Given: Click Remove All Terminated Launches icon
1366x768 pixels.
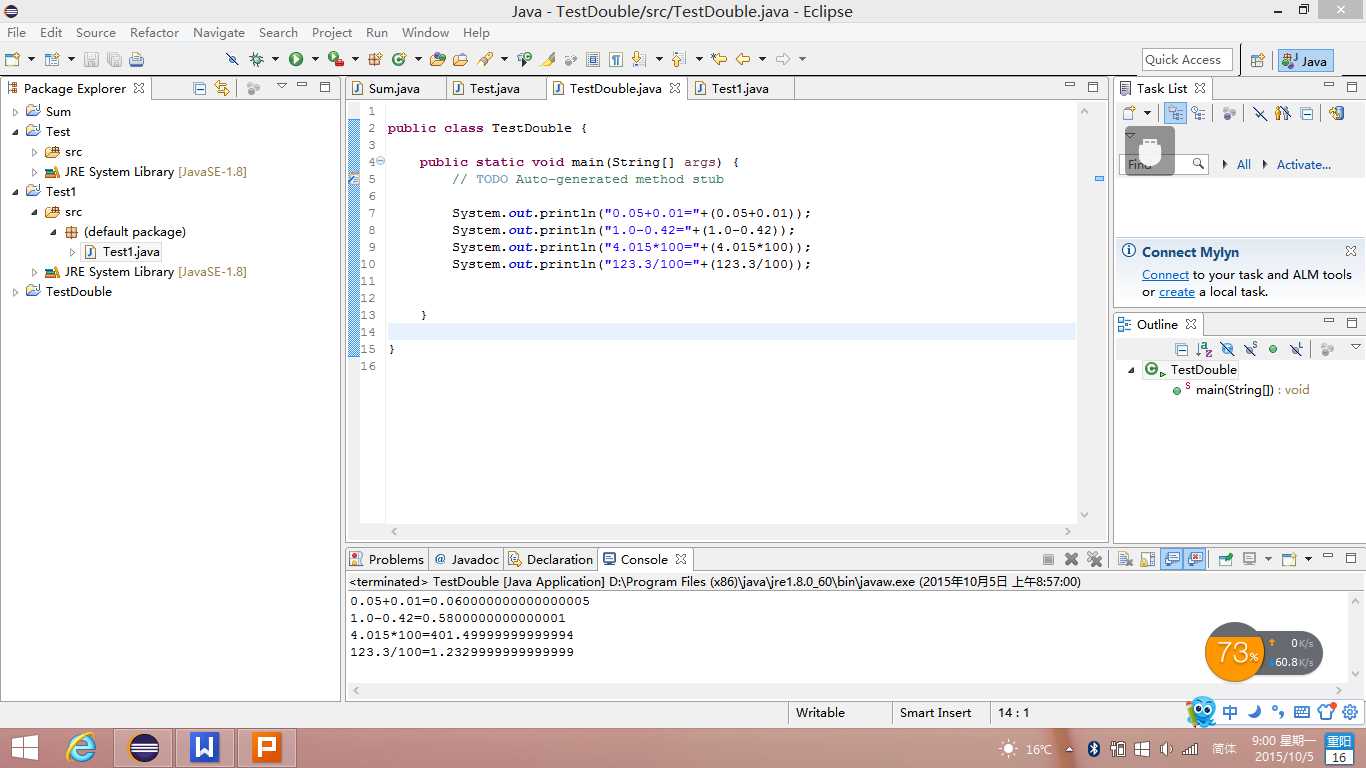Looking at the screenshot, I should [1094, 560].
